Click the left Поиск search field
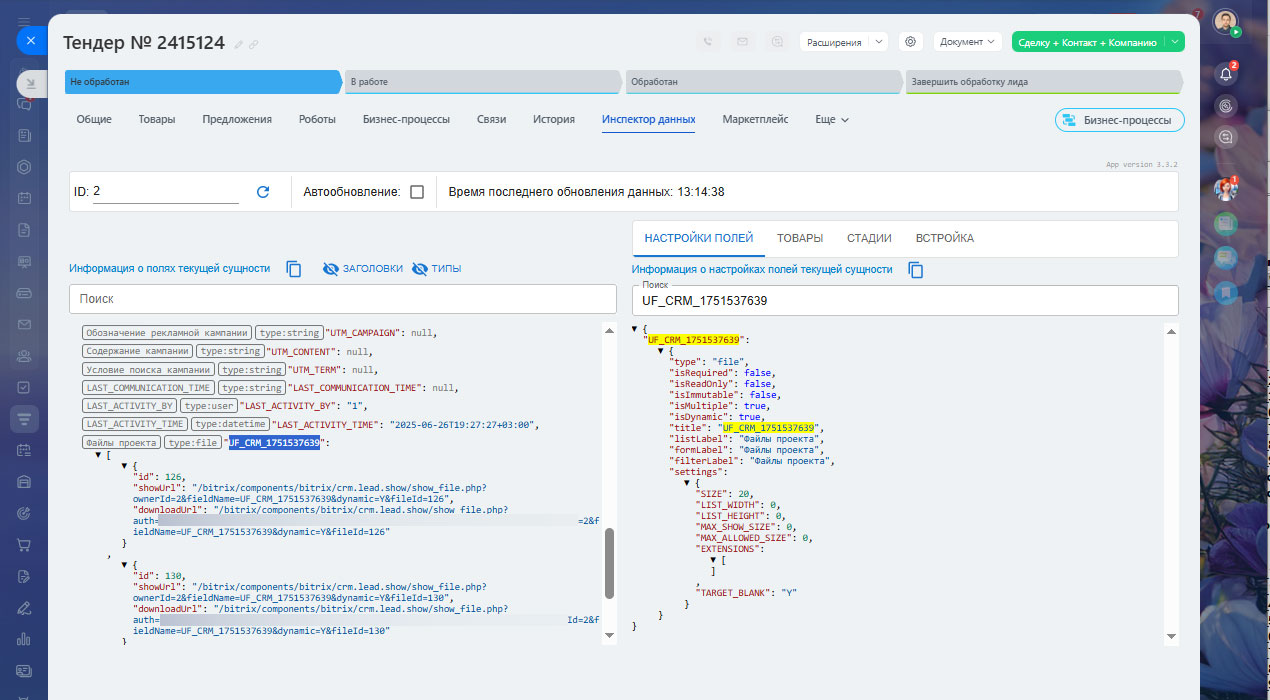Image resolution: width=1270 pixels, height=700 pixels. coord(343,299)
